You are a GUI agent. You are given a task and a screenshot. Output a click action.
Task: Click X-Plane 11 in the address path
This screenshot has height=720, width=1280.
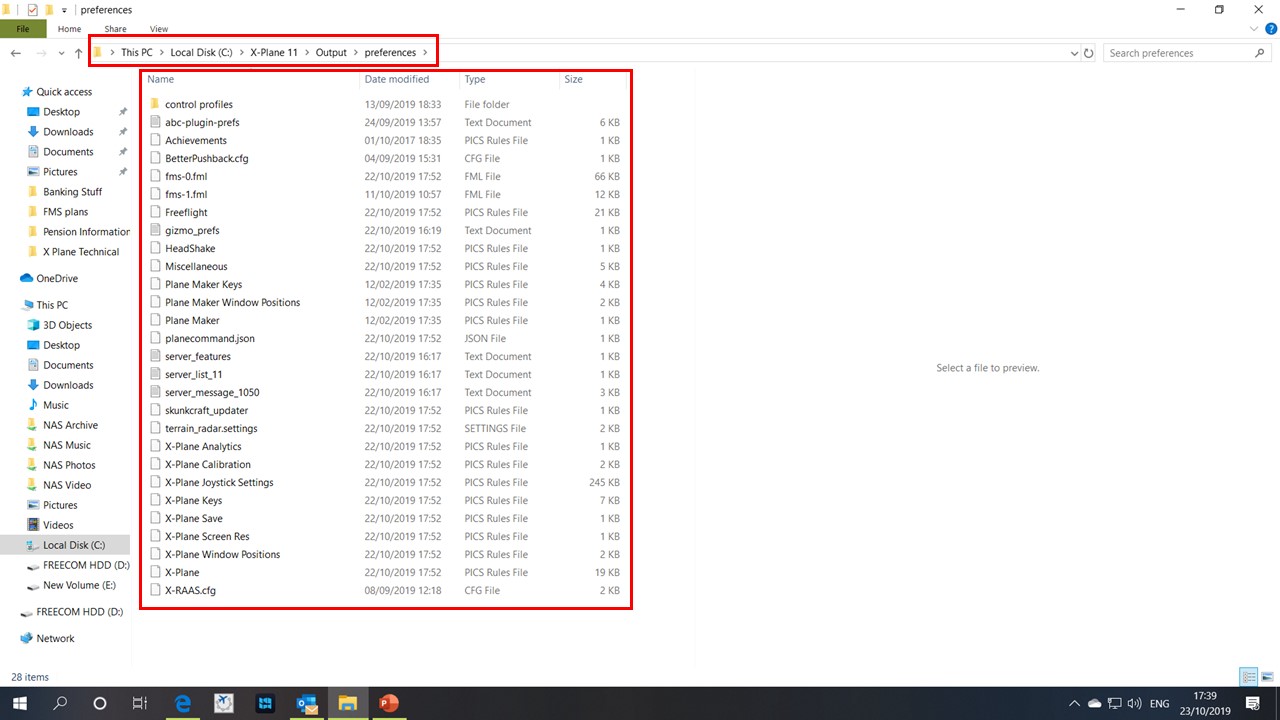coord(273,53)
